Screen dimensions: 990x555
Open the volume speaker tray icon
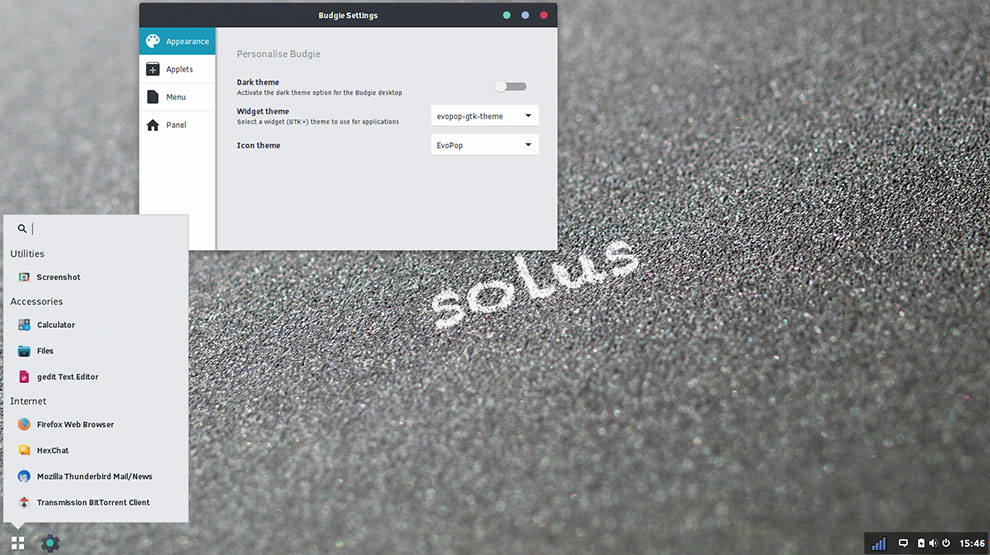(x=933, y=543)
